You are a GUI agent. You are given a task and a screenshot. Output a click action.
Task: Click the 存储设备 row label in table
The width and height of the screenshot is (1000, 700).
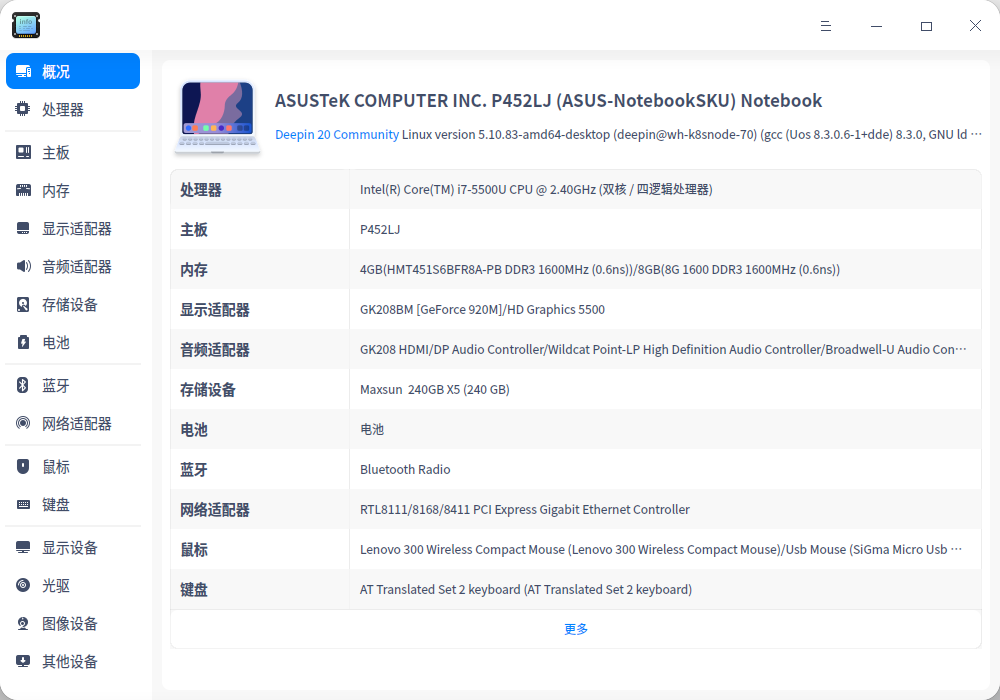tap(208, 390)
